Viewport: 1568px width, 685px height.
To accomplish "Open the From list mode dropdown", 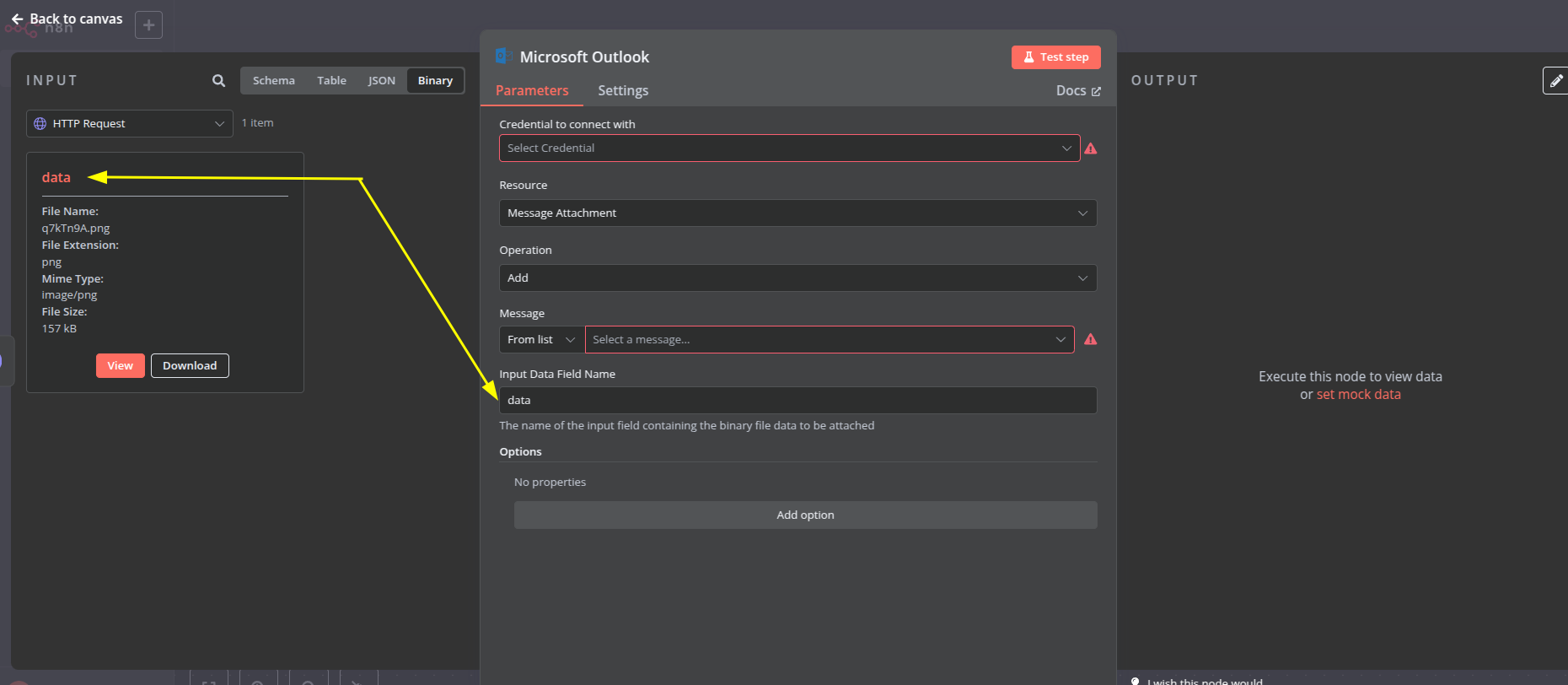I will coord(541,340).
